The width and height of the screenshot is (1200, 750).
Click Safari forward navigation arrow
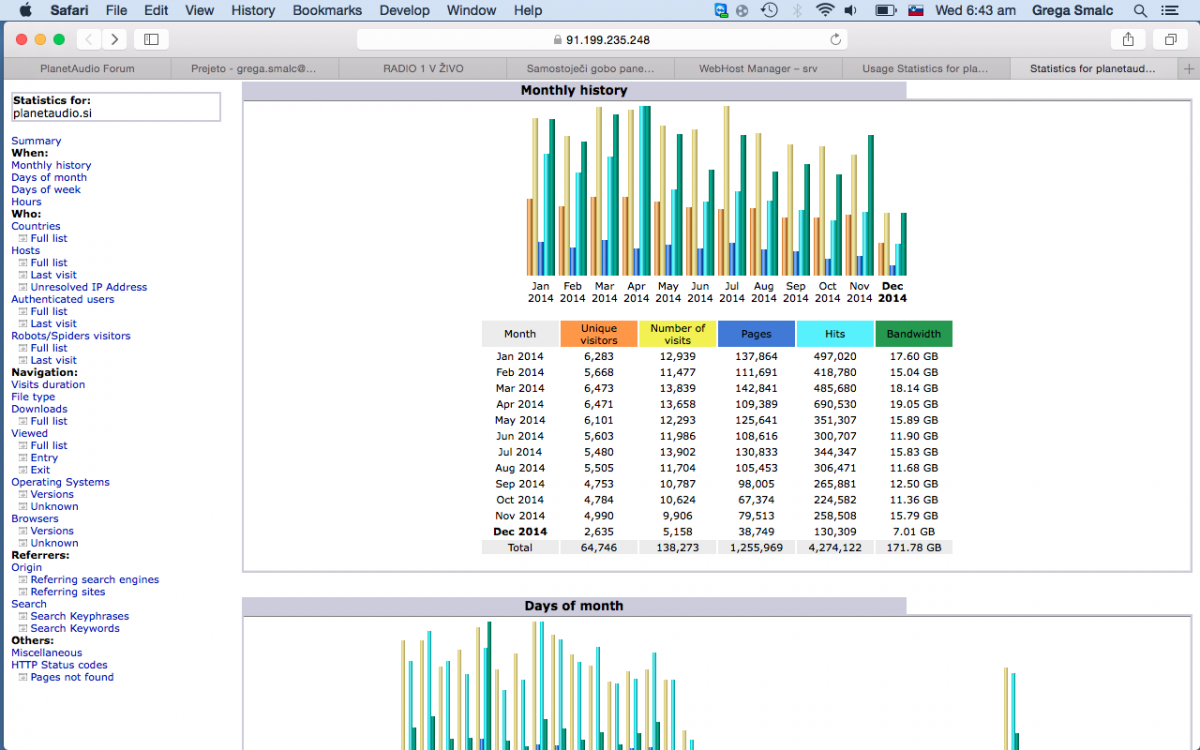click(115, 39)
